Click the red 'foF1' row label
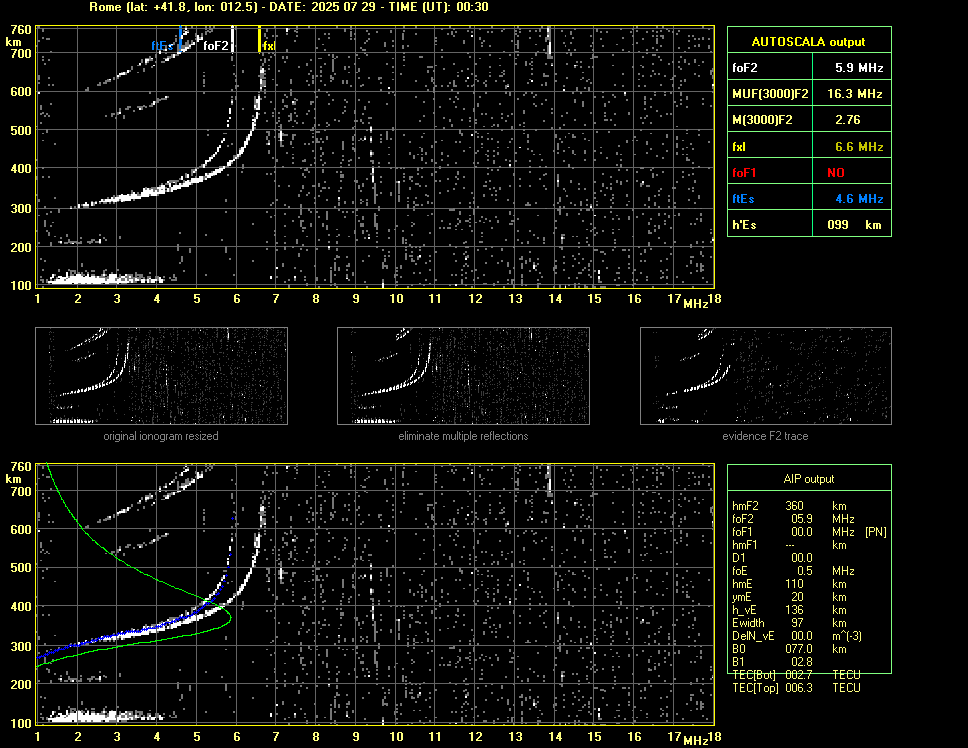Image resolution: width=968 pixels, height=748 pixels. [744, 173]
